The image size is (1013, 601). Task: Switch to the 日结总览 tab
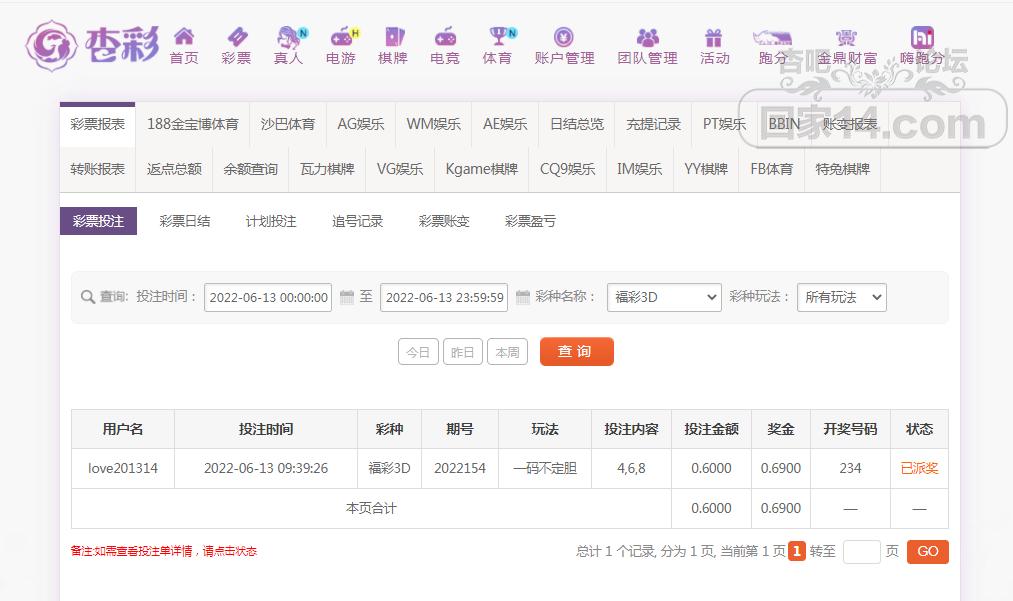click(x=577, y=124)
